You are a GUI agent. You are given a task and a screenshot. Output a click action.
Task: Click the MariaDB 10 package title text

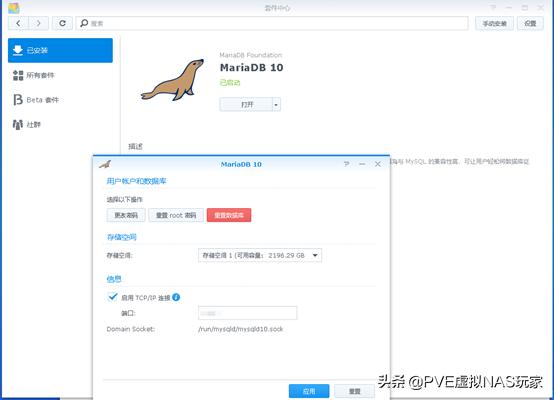coord(252,67)
